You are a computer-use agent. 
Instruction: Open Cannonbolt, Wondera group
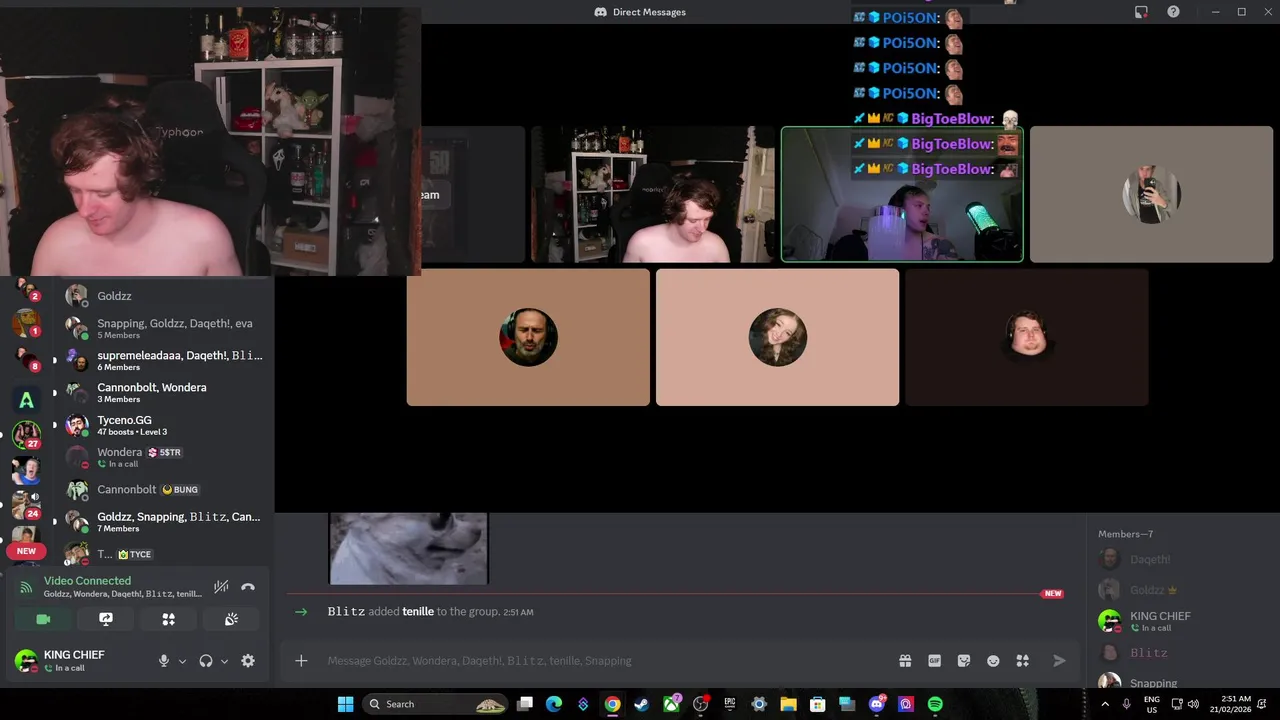pyautogui.click(x=165, y=392)
